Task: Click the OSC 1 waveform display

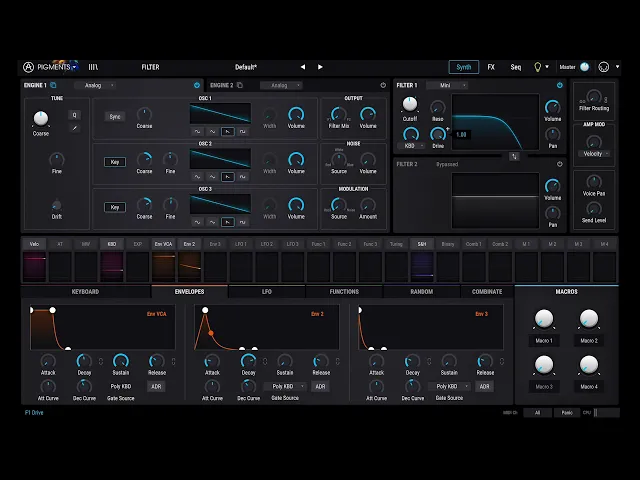Action: click(x=220, y=113)
